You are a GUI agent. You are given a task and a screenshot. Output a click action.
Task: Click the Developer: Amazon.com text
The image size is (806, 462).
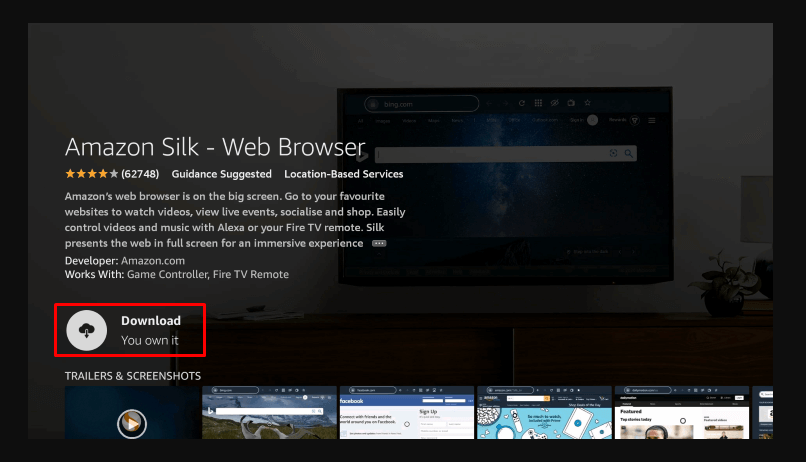pyautogui.click(x=125, y=261)
